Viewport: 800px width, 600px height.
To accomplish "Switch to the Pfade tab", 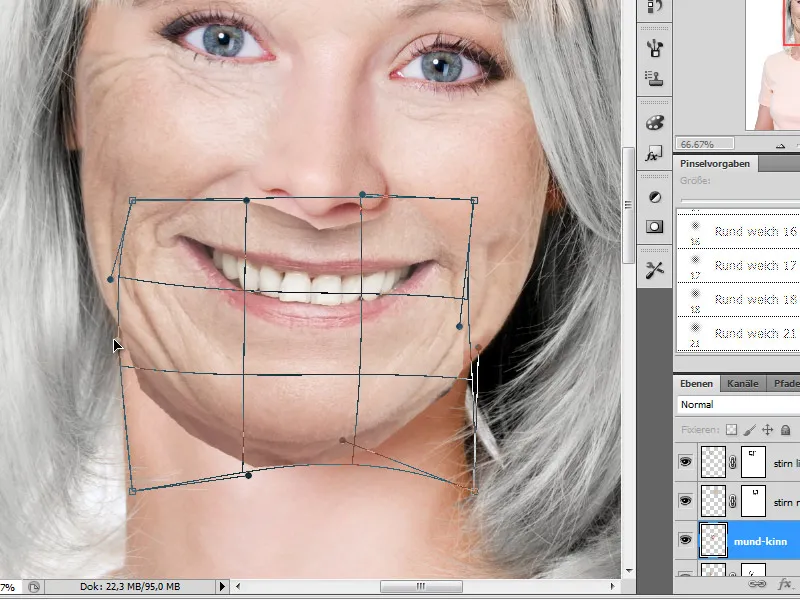I will 786,384.
